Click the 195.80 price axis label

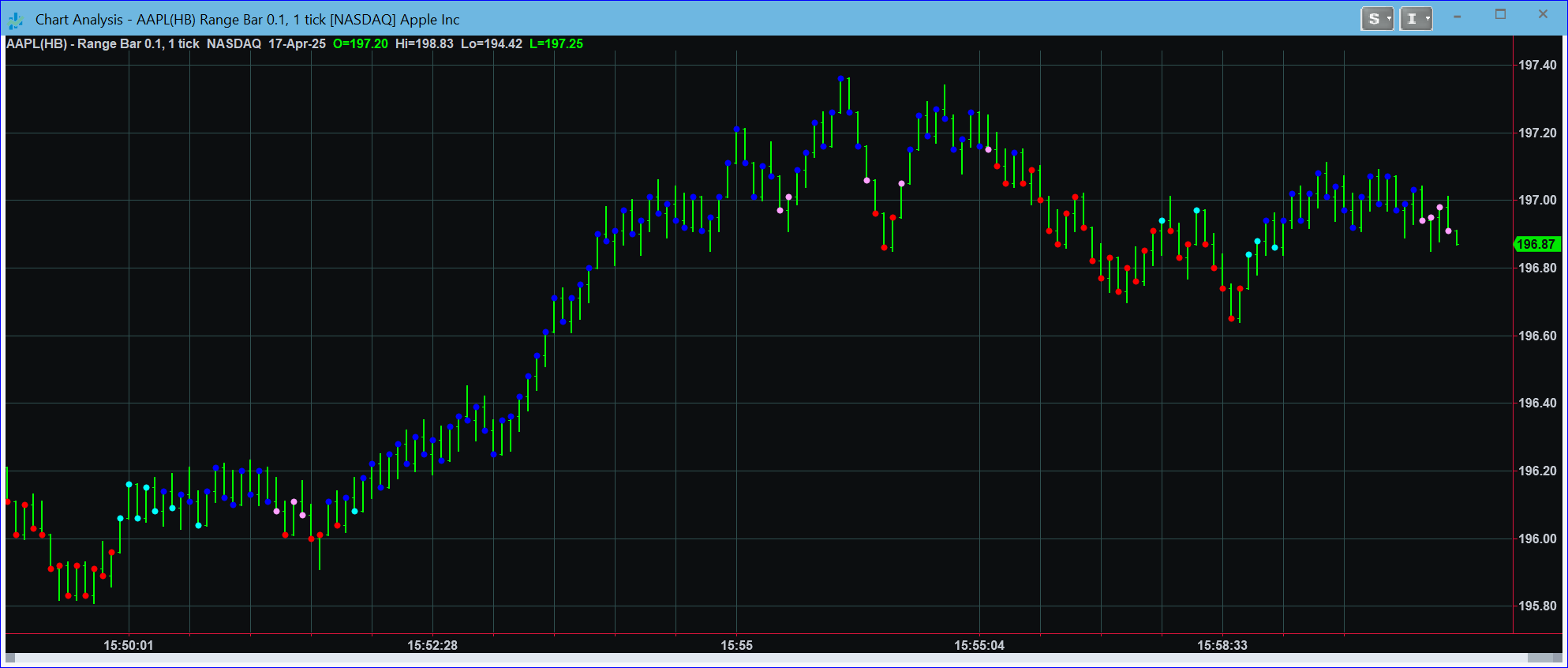tap(1537, 606)
